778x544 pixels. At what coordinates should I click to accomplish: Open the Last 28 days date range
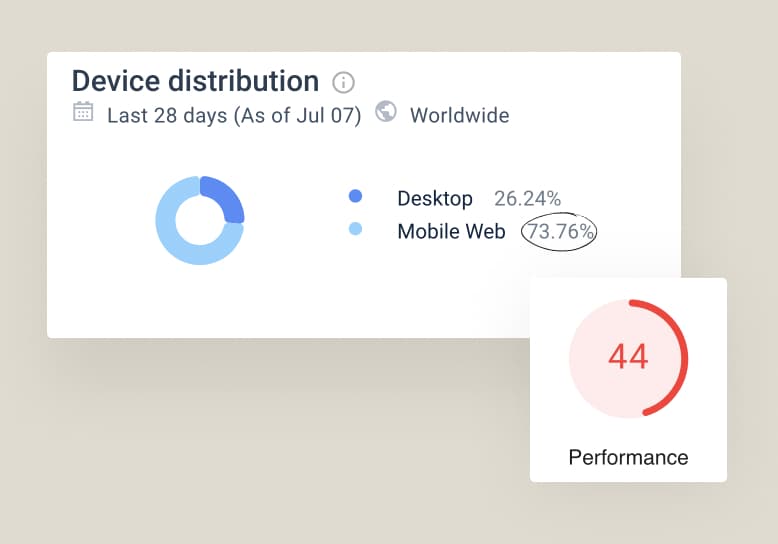pyautogui.click(x=233, y=115)
